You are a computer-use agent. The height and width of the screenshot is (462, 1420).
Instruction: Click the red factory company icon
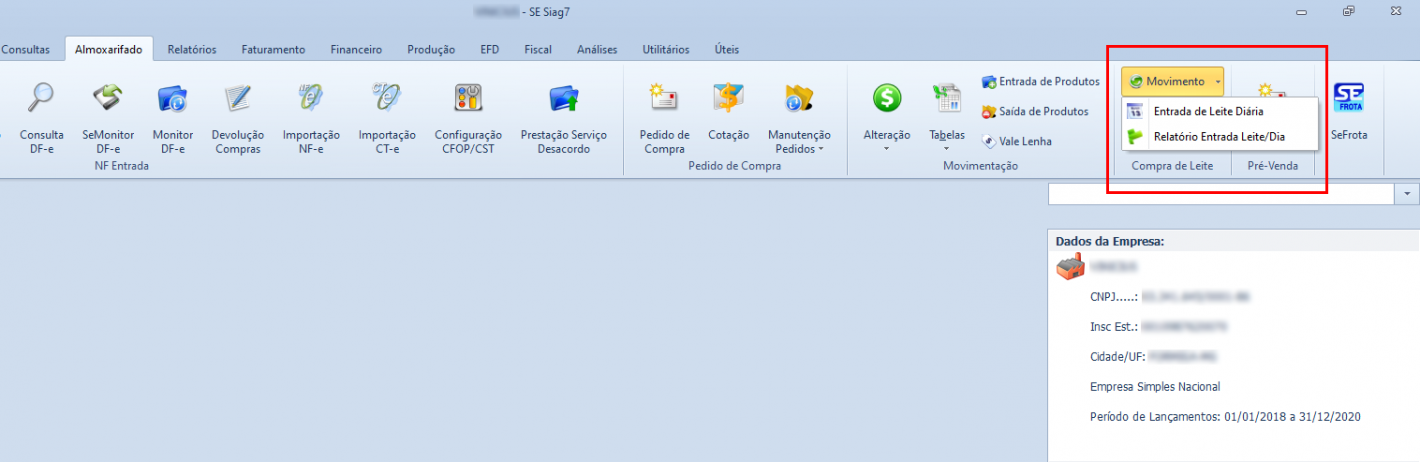coord(1070,266)
